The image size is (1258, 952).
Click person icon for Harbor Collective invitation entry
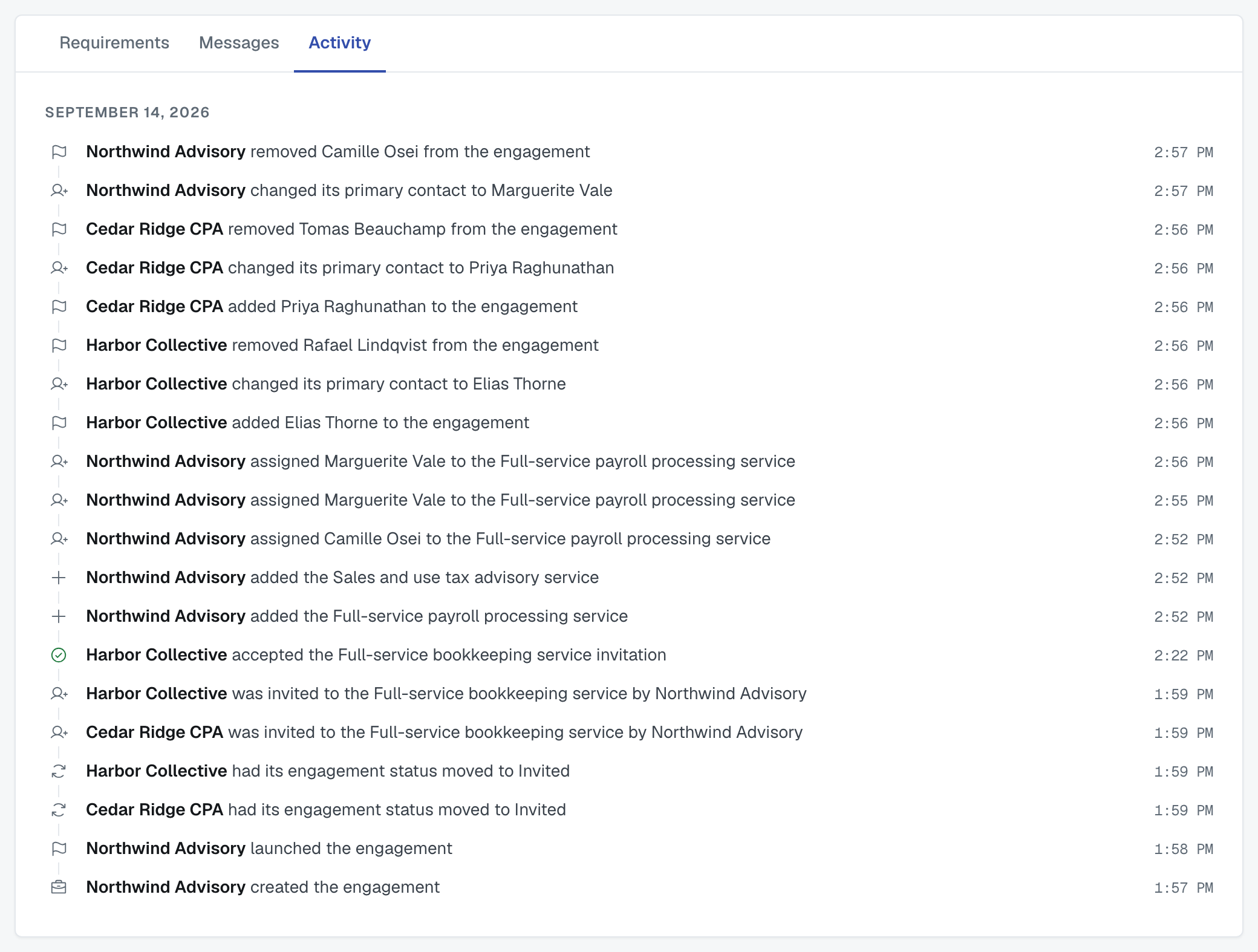59,694
